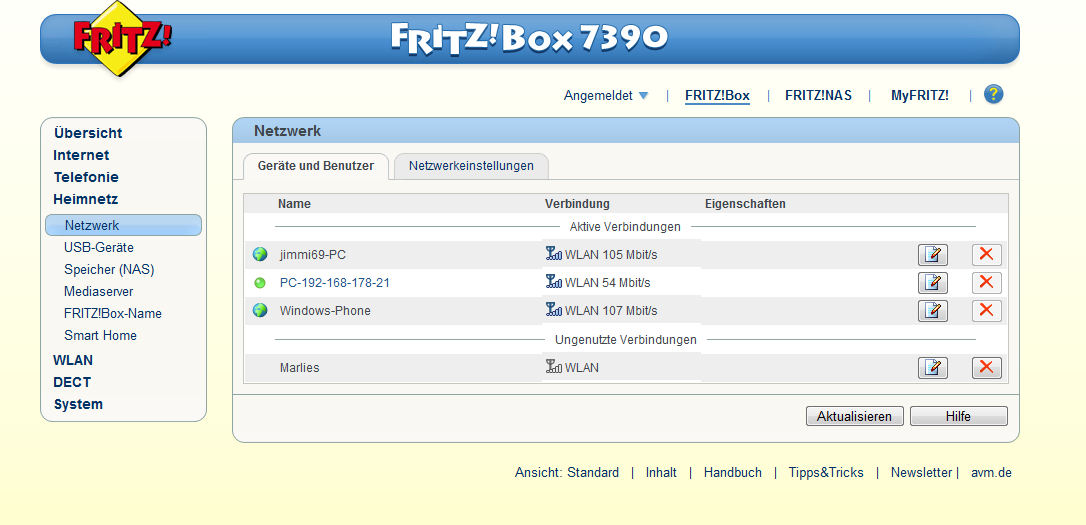Click the FRITZ! logo

tap(123, 38)
